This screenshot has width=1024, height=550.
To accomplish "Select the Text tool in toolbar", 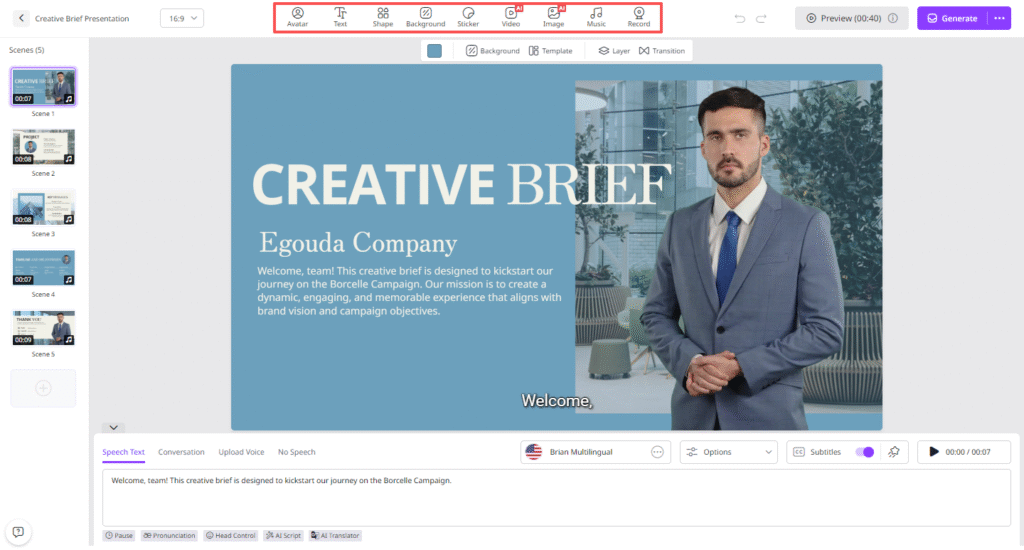I will 340,16.
